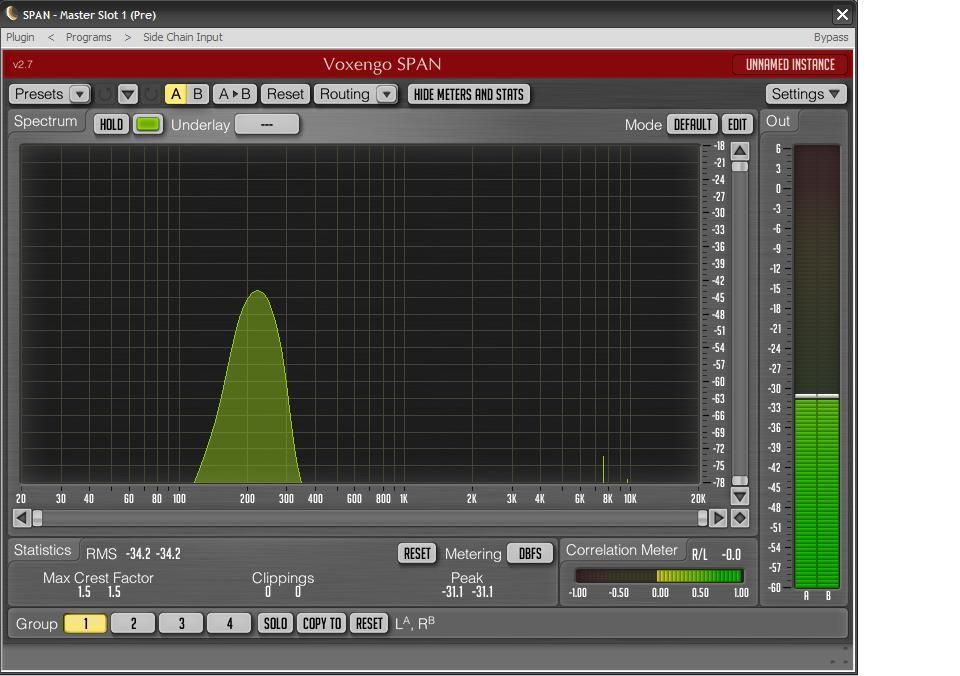Click spectrum vertical scroll up arrow
Viewport: 960px width, 676px height.
[x=740, y=151]
